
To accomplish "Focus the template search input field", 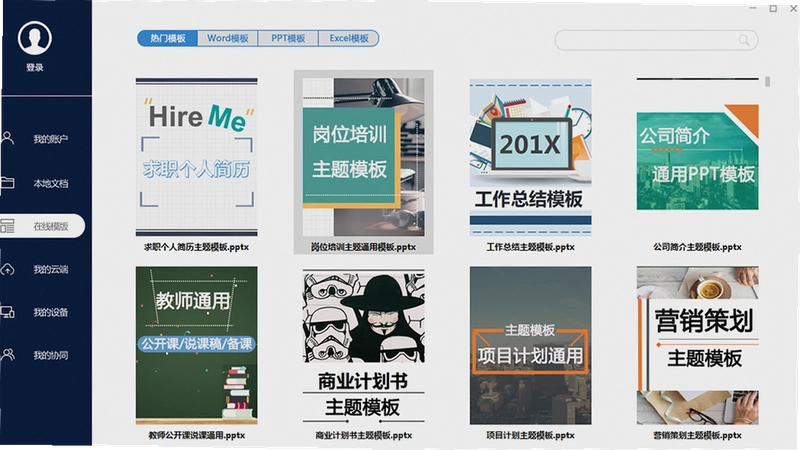I will click(656, 40).
